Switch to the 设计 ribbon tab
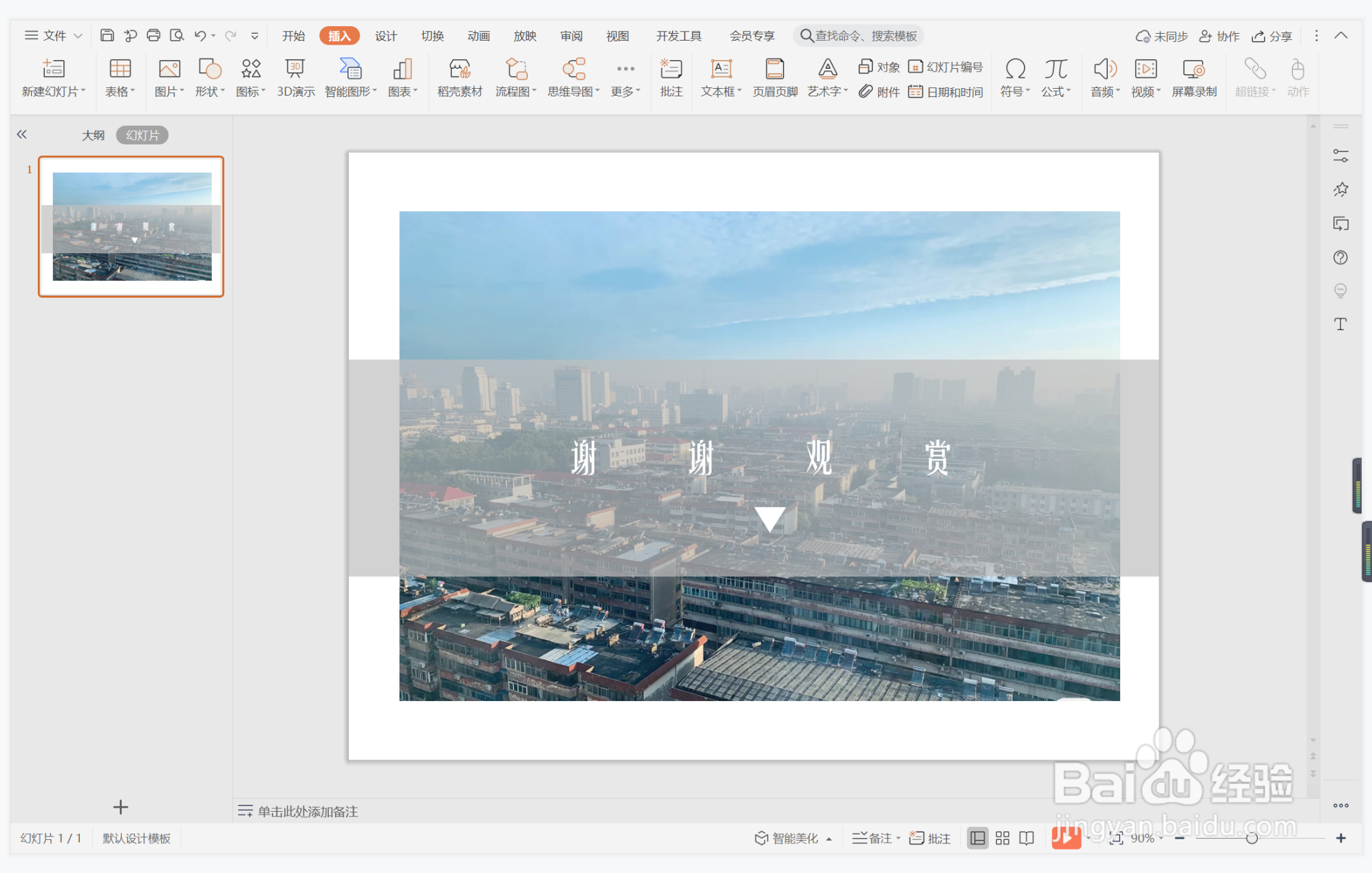The width and height of the screenshot is (1372, 873). point(386,36)
